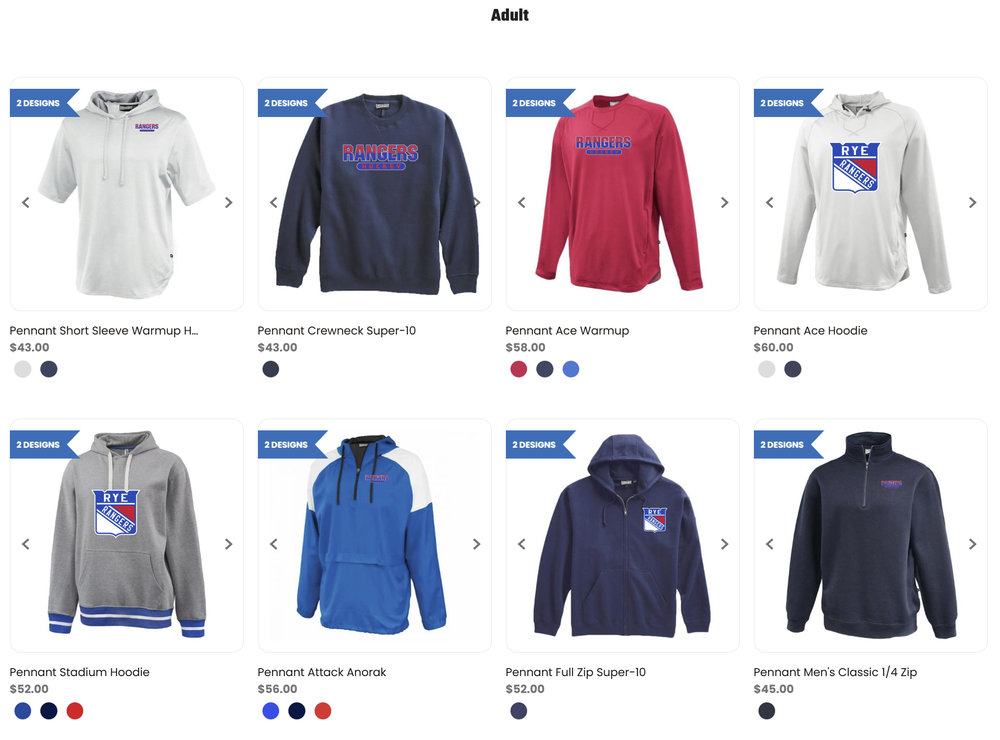Click next arrow on Men's Classic 1/4 Zip image

[x=973, y=544]
